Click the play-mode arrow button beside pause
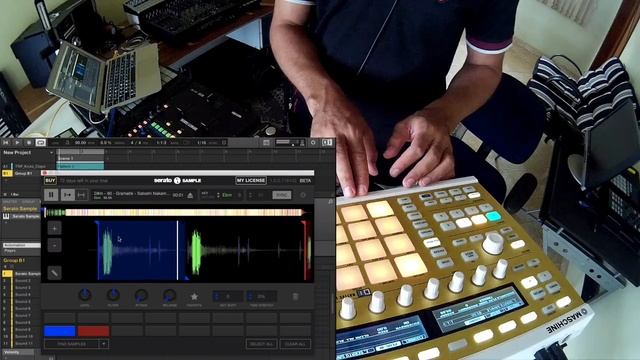The height and width of the screenshot is (360, 640). click(68, 195)
